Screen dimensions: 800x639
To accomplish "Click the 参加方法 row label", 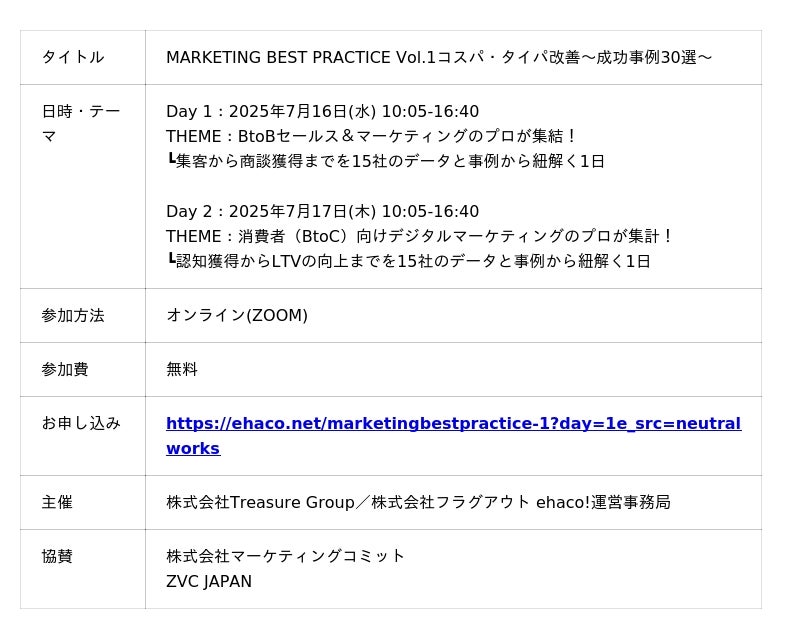I will 72,316.
